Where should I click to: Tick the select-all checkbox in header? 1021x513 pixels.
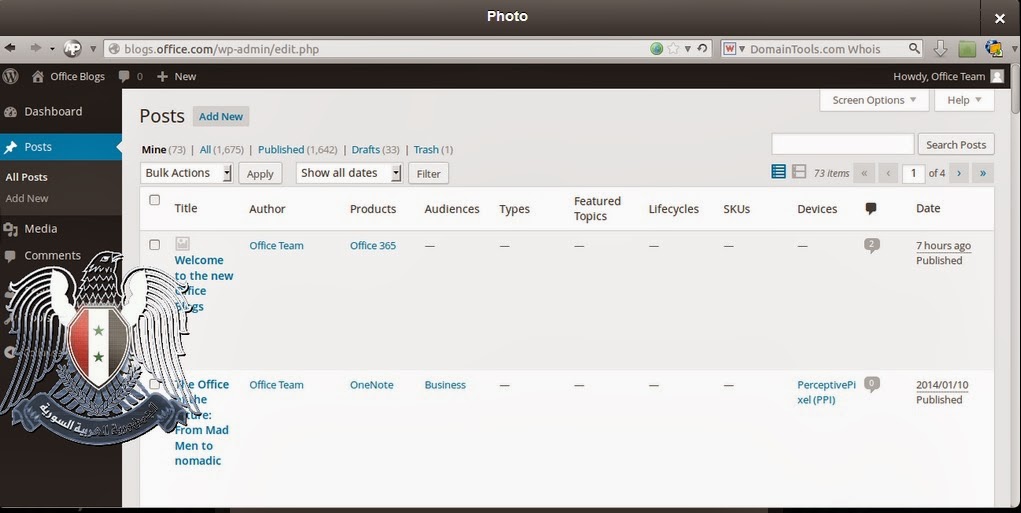[154, 200]
